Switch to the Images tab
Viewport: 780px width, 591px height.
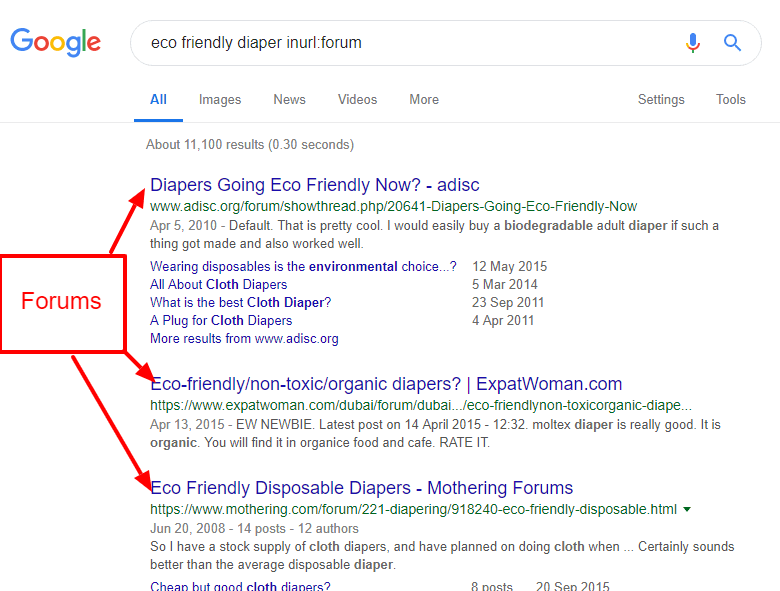pyautogui.click(x=220, y=100)
